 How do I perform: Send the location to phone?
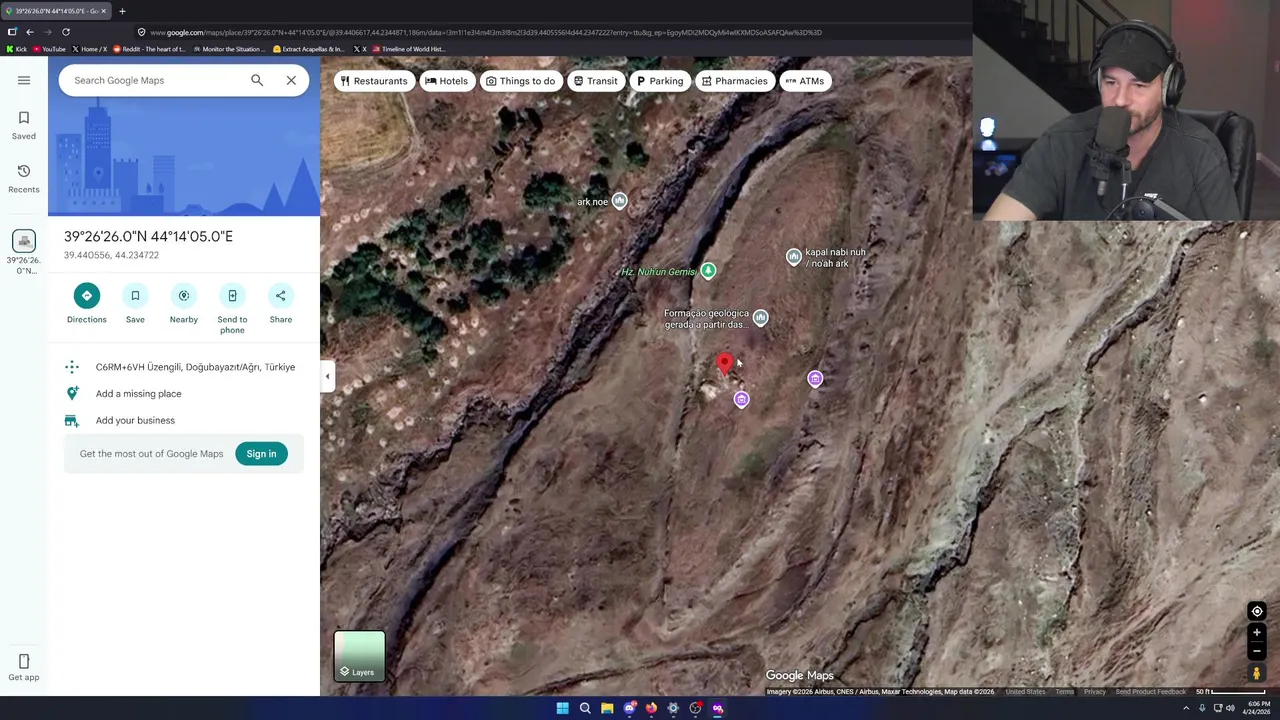coord(232,308)
